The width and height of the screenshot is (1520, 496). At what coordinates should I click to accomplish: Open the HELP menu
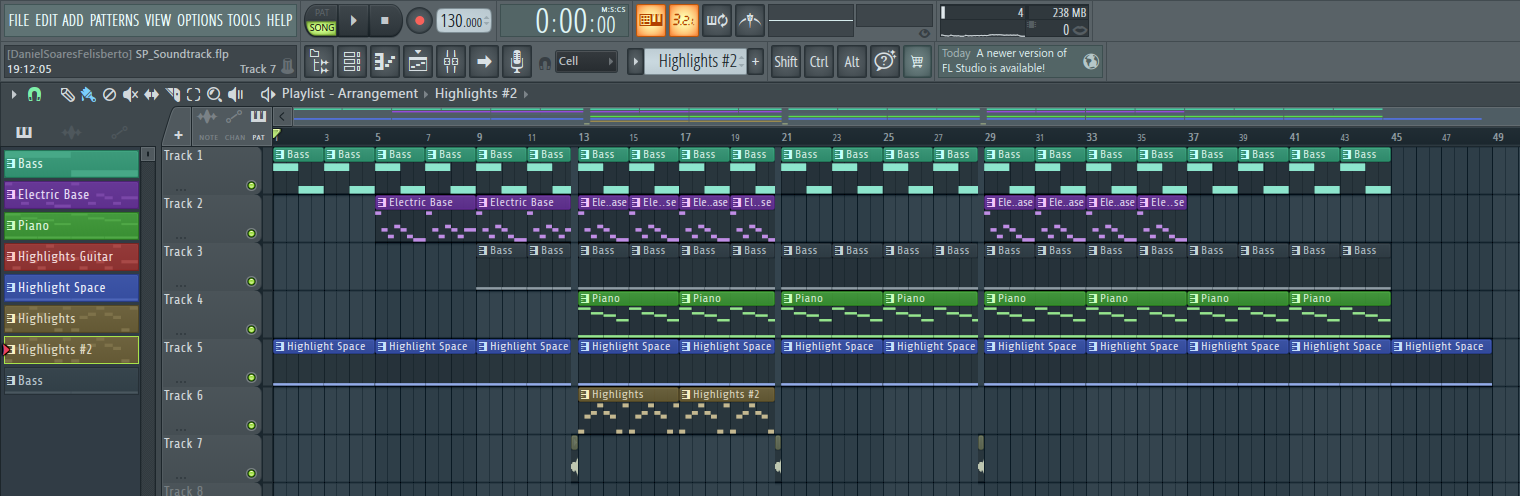279,20
